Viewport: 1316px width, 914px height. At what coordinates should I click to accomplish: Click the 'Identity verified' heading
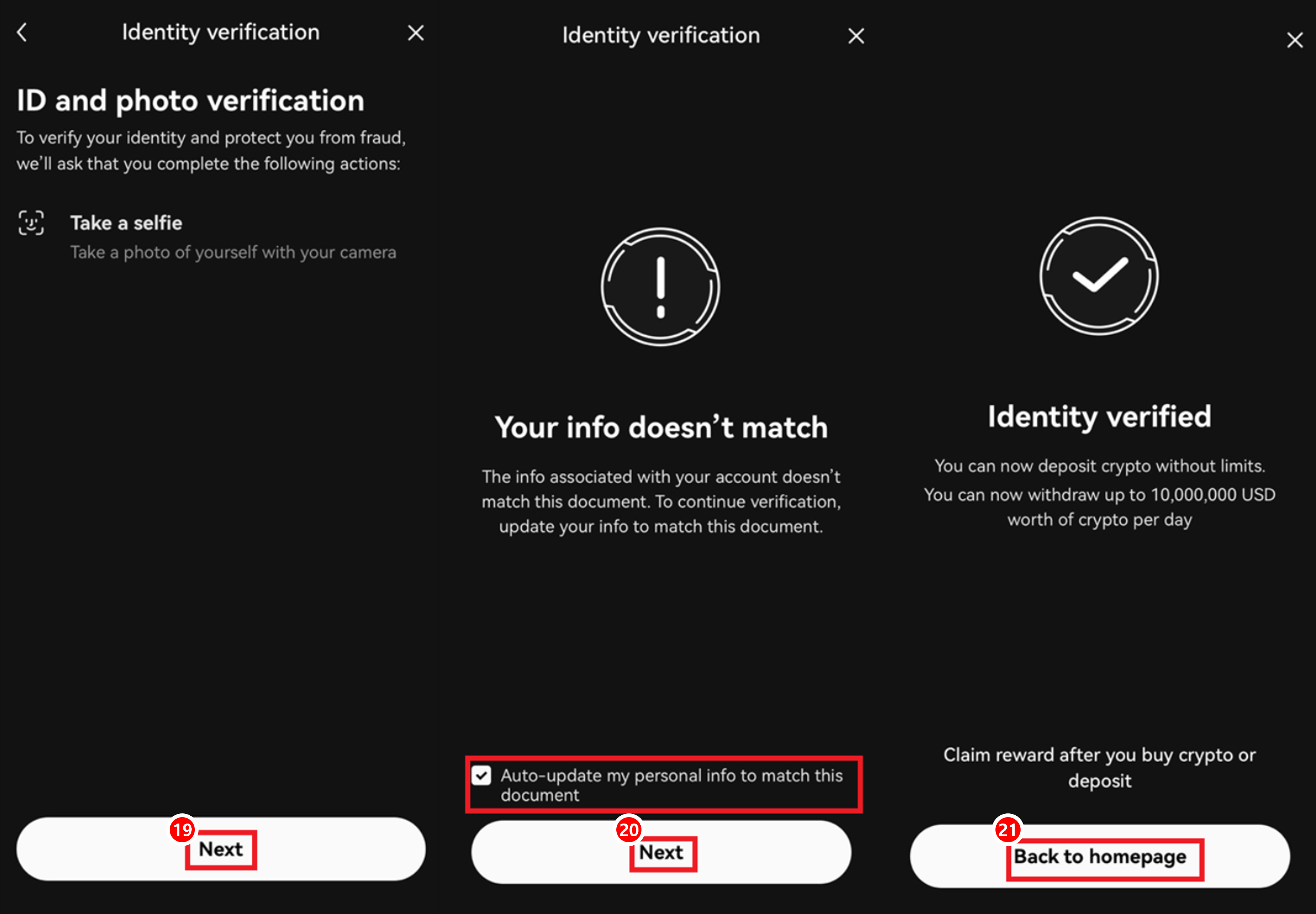[1099, 416]
